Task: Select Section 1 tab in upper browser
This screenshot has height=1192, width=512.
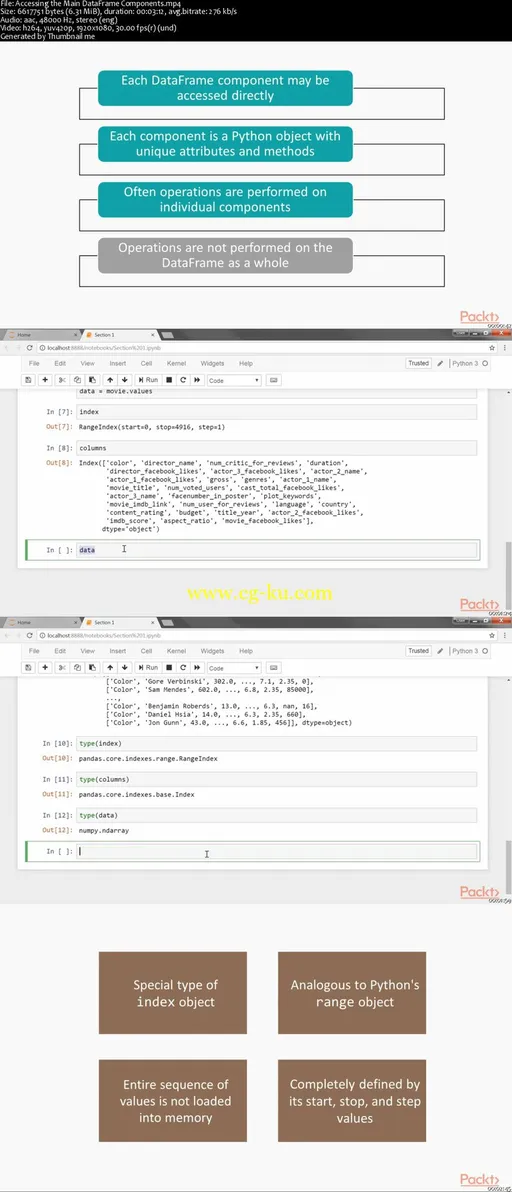Action: tap(119, 334)
